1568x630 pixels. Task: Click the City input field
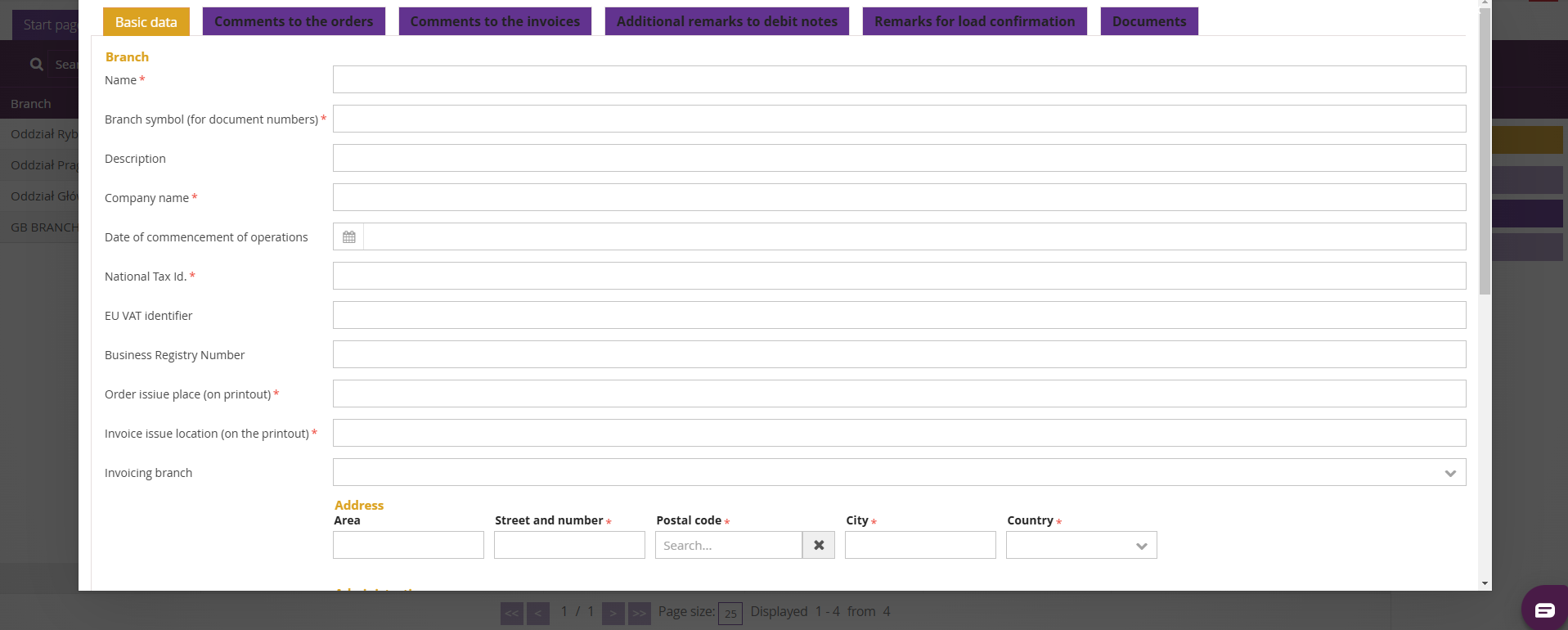coord(920,545)
